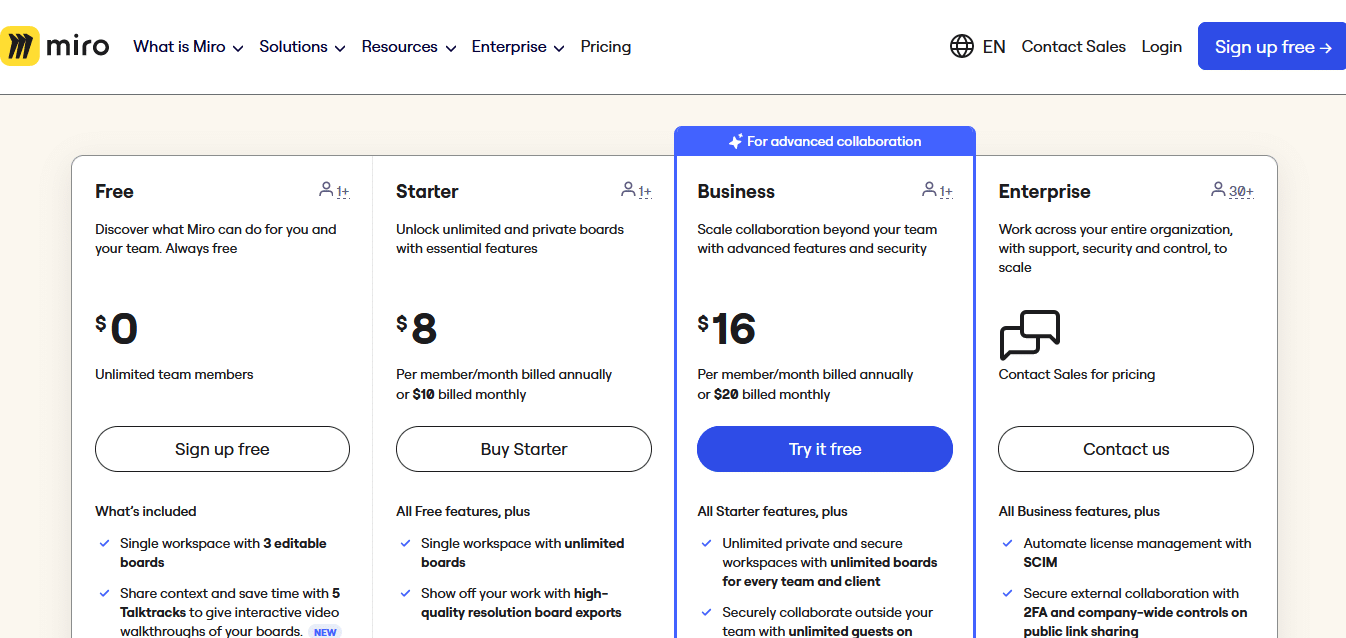Expand the Enterprise dropdown in navbar
Viewport: 1346px width, 638px height.
[518, 47]
